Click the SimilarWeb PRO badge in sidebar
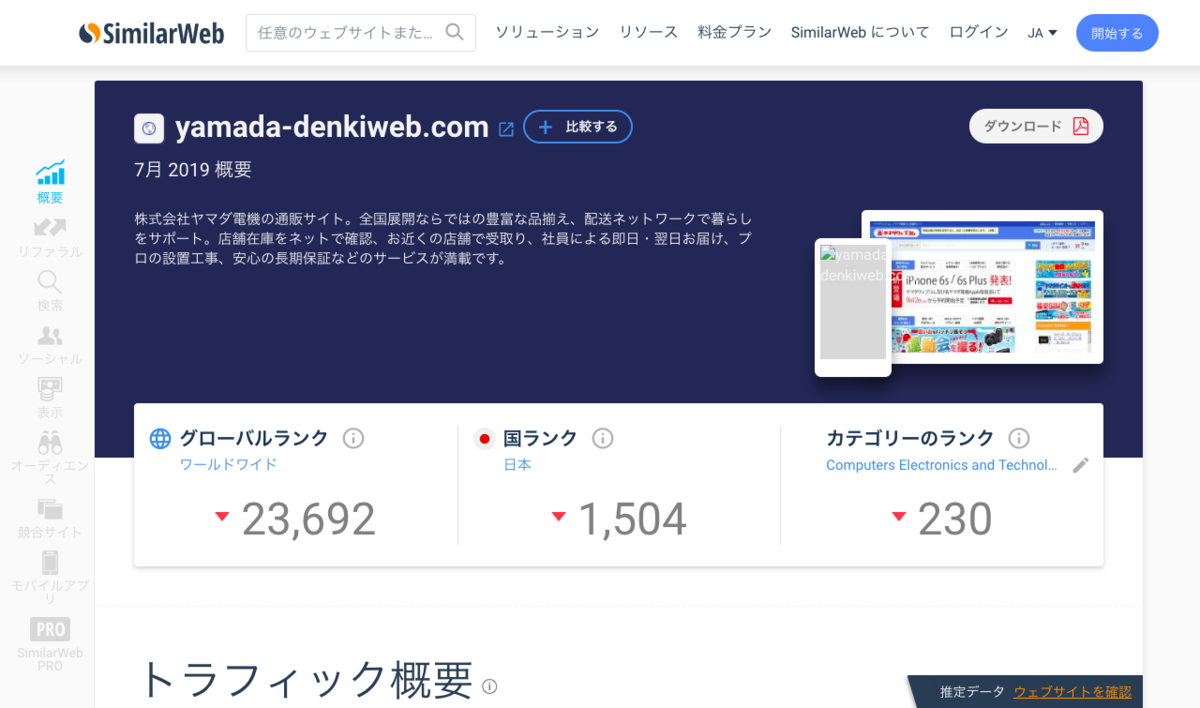 [x=48, y=633]
